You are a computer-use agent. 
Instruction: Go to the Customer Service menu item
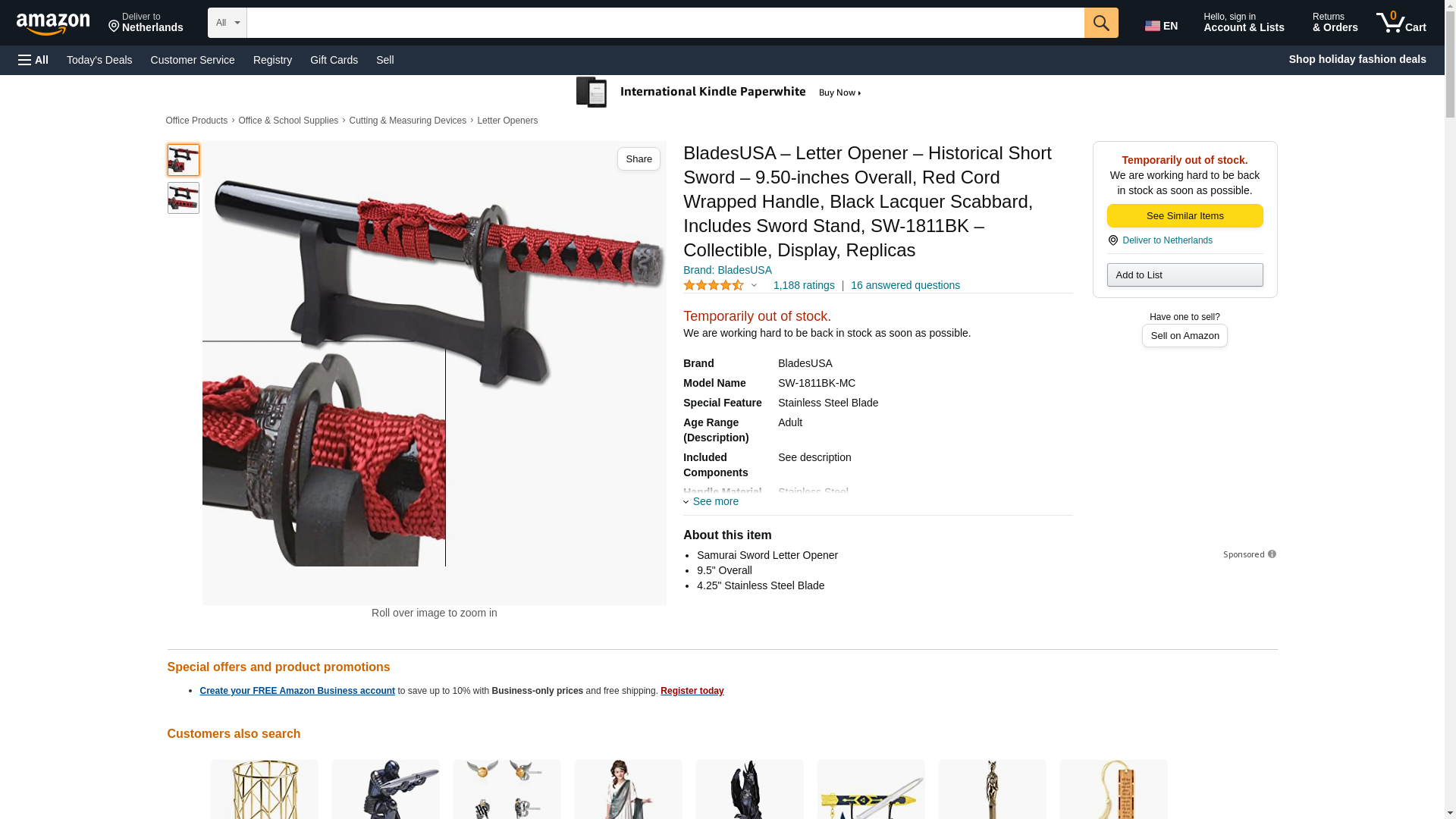point(193,60)
